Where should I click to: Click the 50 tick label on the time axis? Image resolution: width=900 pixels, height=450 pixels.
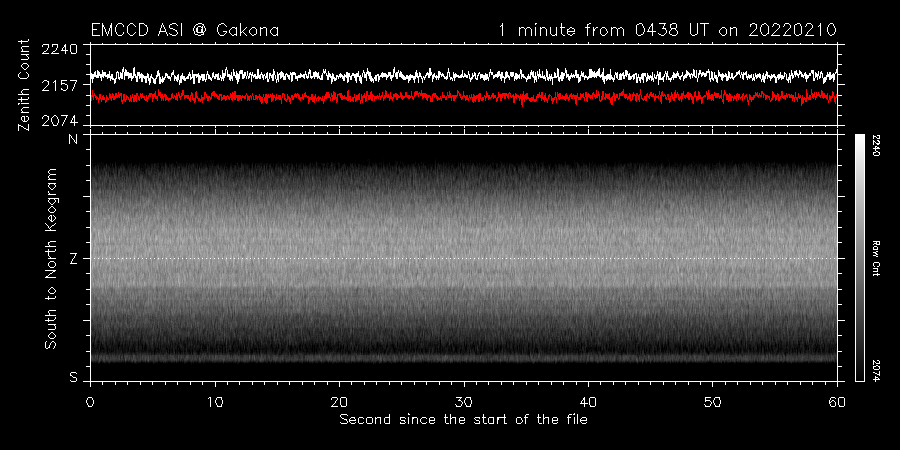(x=712, y=401)
